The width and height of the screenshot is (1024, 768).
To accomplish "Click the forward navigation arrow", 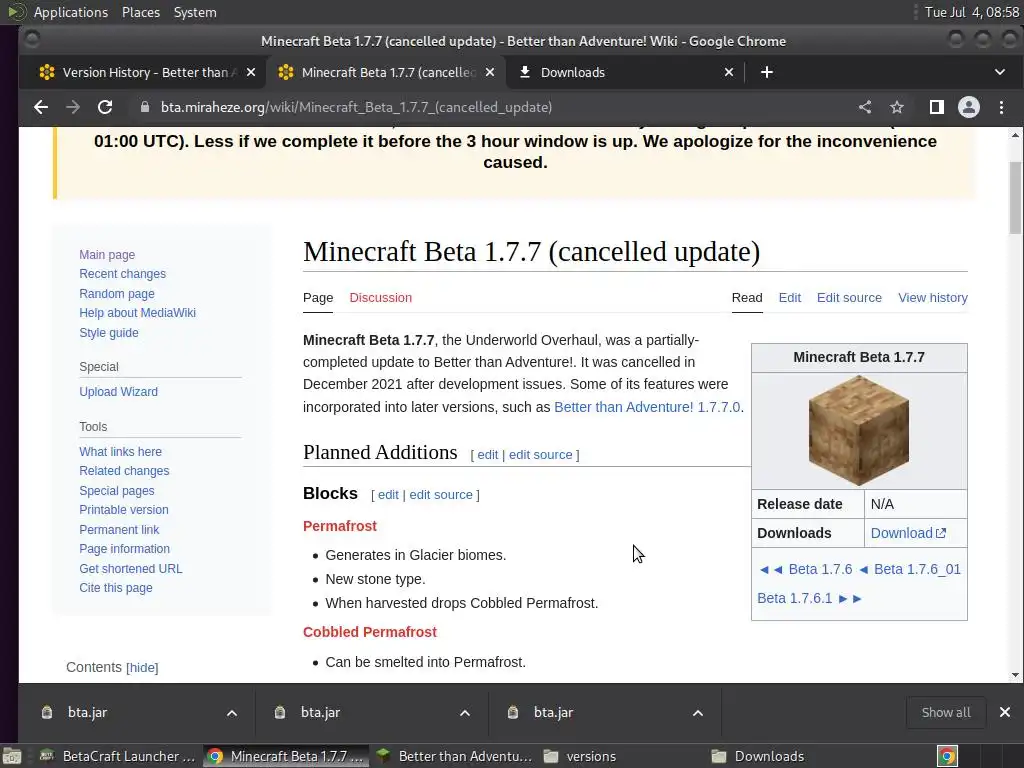I will tap(72, 107).
